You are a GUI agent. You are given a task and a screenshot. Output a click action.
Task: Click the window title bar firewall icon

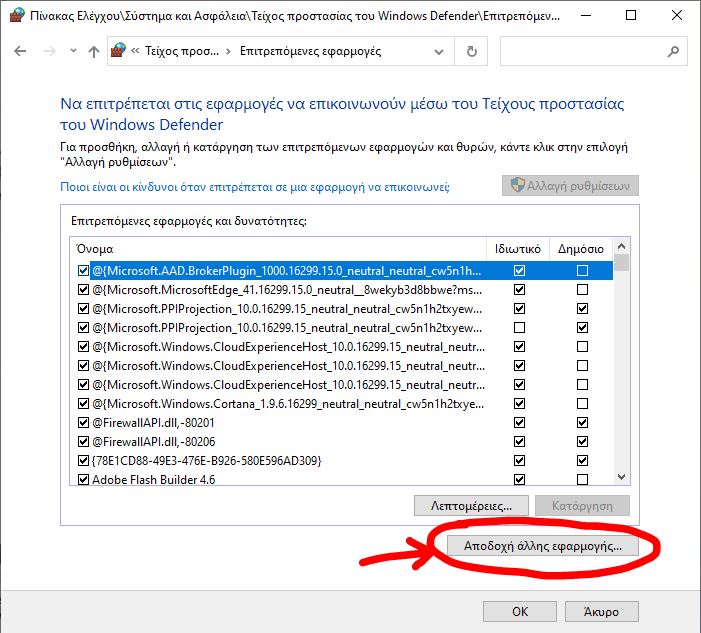pos(17,16)
